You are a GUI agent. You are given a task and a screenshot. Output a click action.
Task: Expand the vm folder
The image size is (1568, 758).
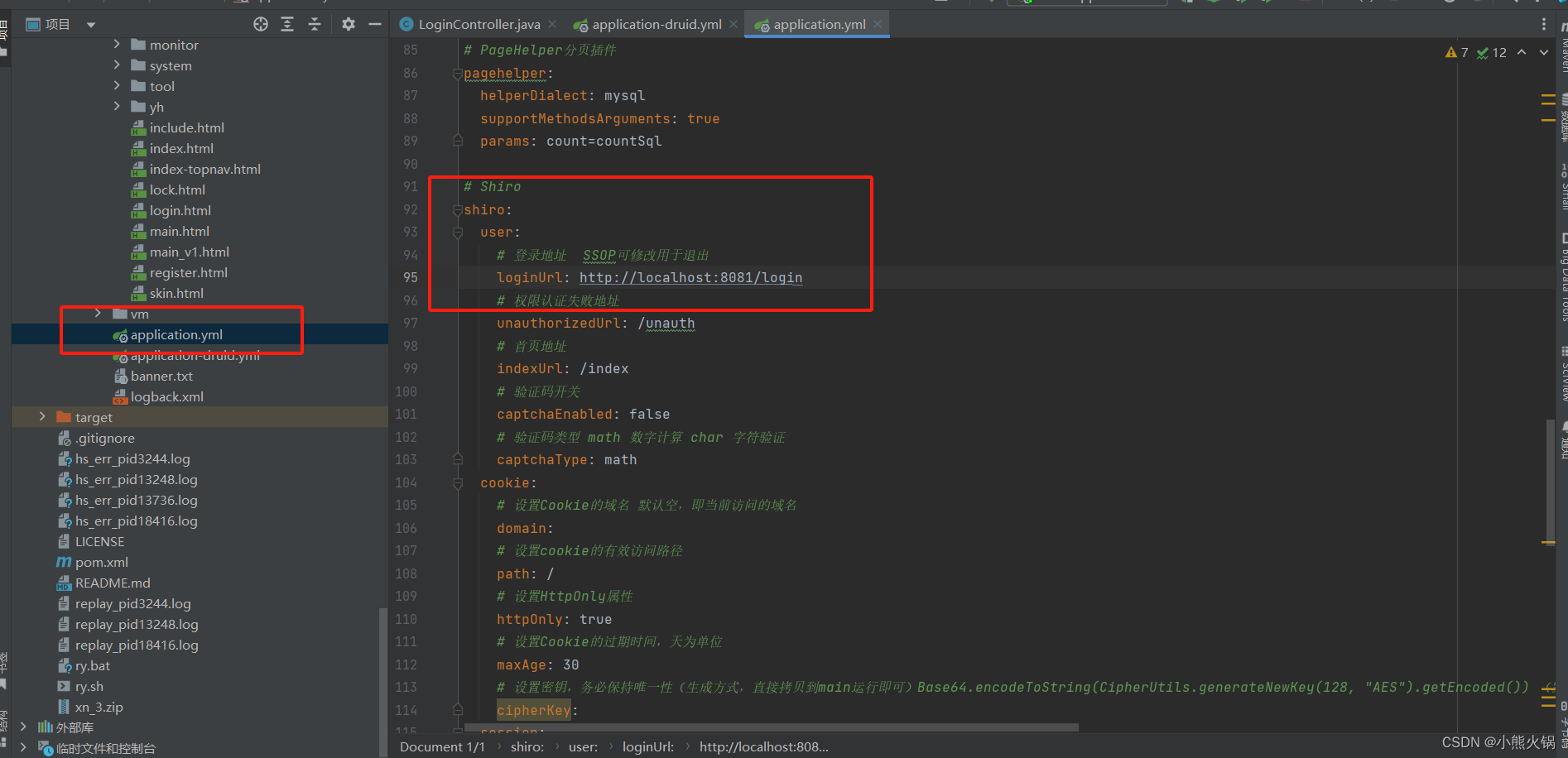(98, 313)
